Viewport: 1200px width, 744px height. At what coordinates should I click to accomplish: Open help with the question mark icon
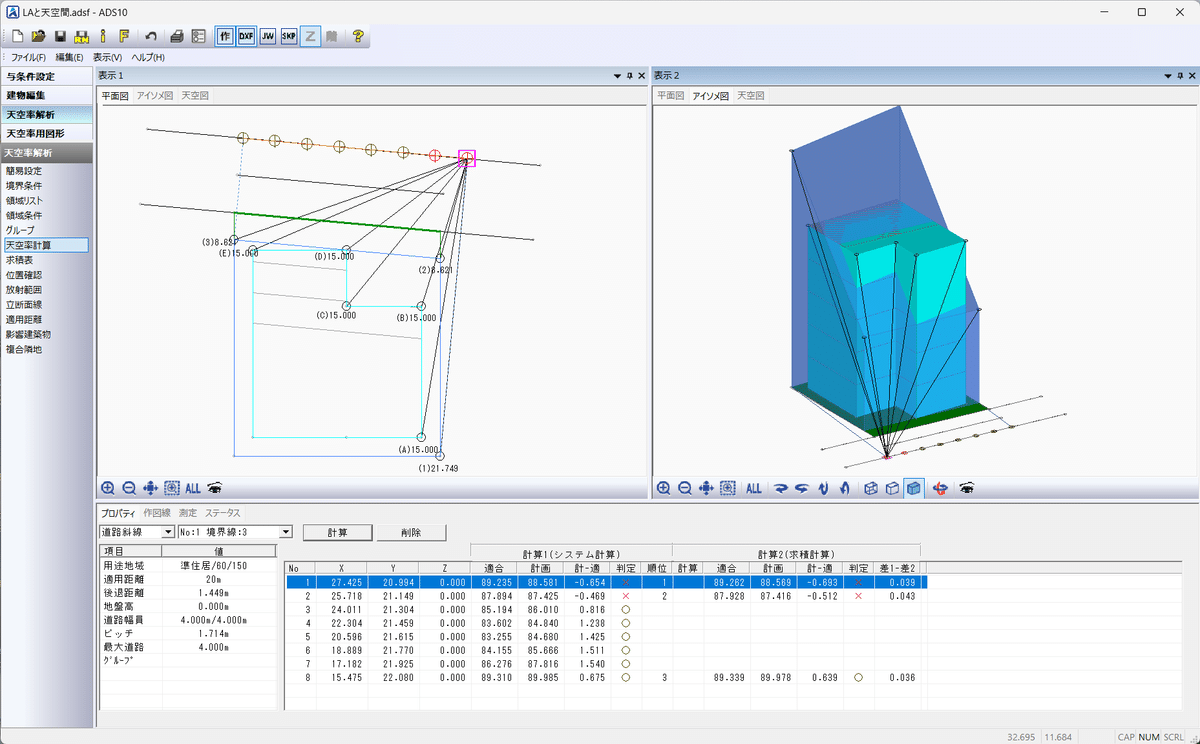point(358,37)
